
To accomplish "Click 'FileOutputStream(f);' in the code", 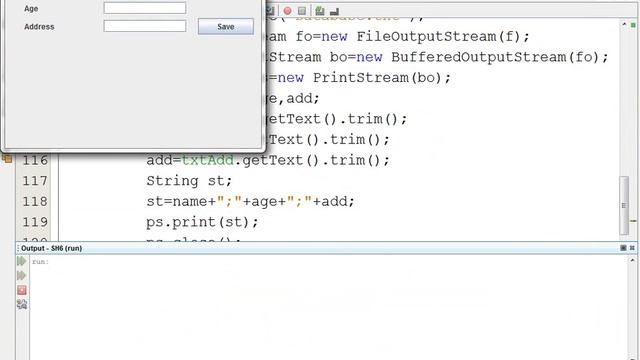I will tap(443, 37).
